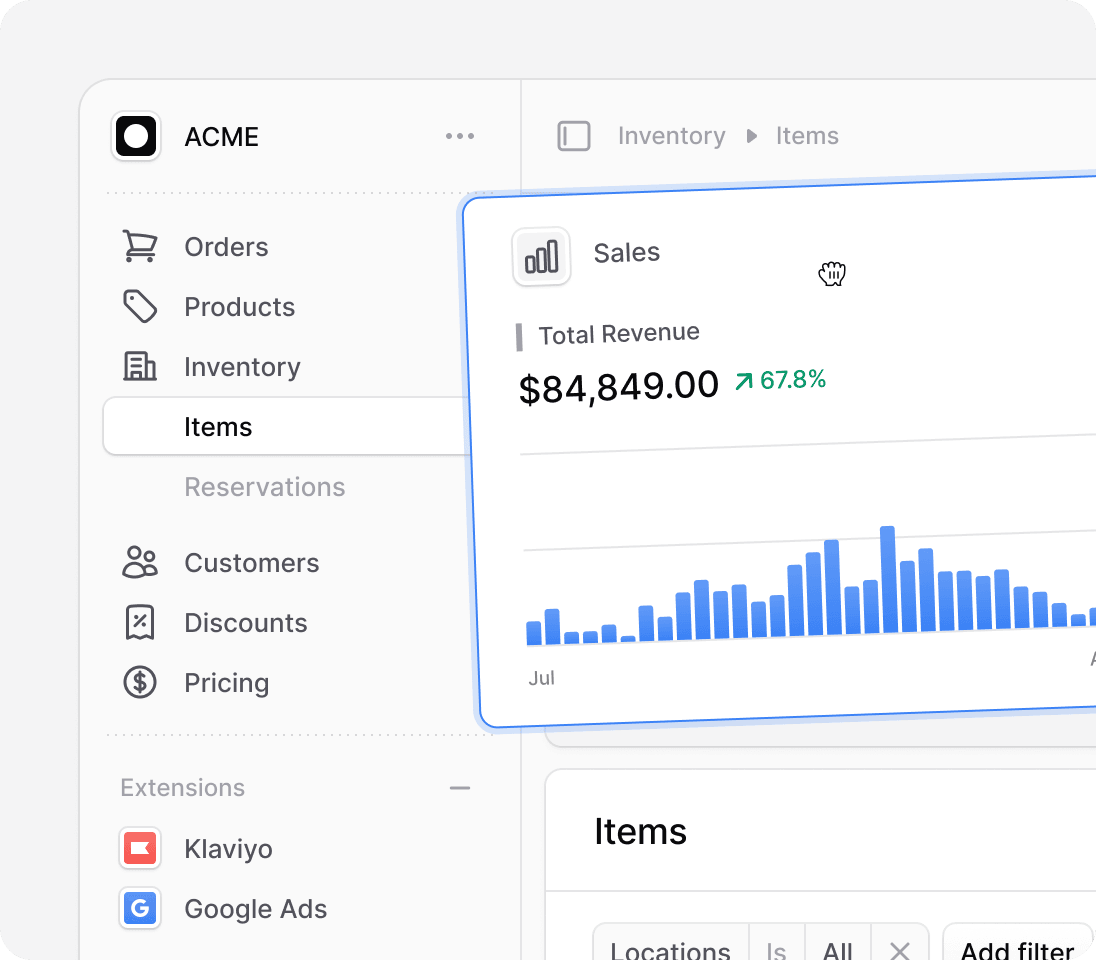
Task: Toggle the sidebar with the panel icon
Action: (x=574, y=136)
